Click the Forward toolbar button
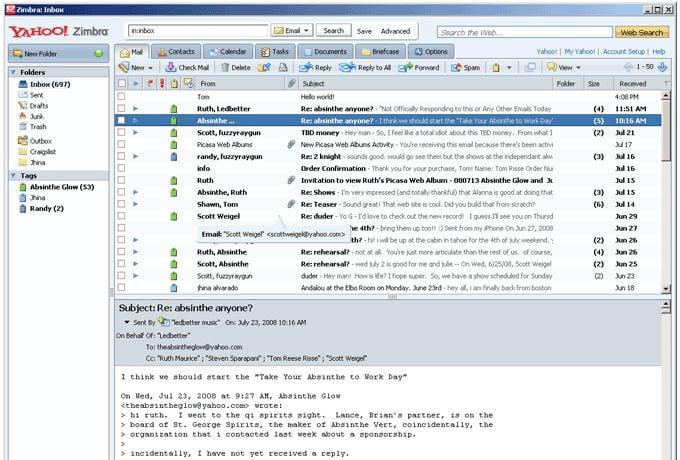The width and height of the screenshot is (680, 460). pyautogui.click(x=419, y=68)
